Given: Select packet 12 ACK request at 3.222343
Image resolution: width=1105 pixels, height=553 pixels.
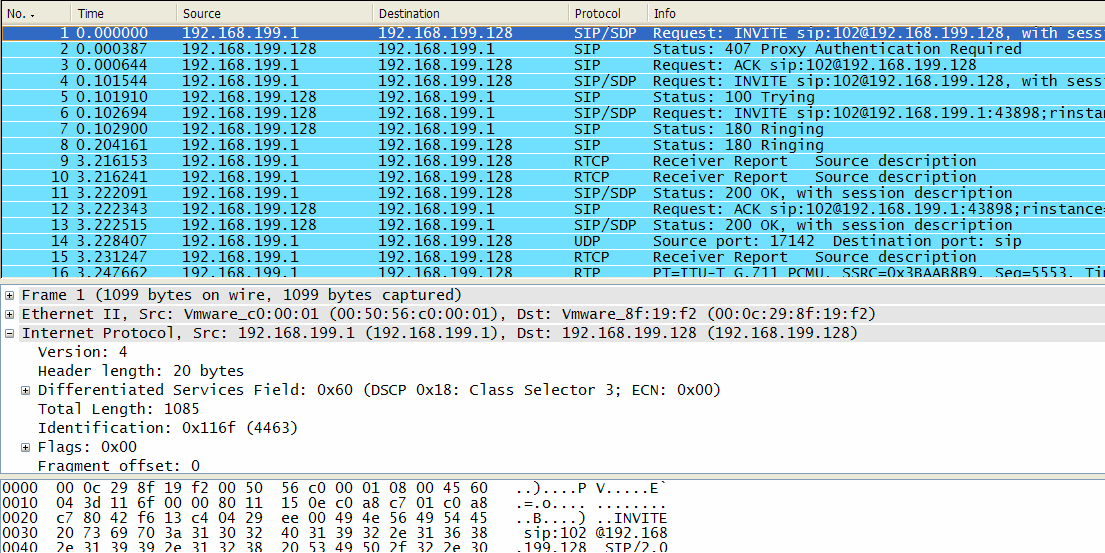Looking at the screenshot, I should click(552, 209).
